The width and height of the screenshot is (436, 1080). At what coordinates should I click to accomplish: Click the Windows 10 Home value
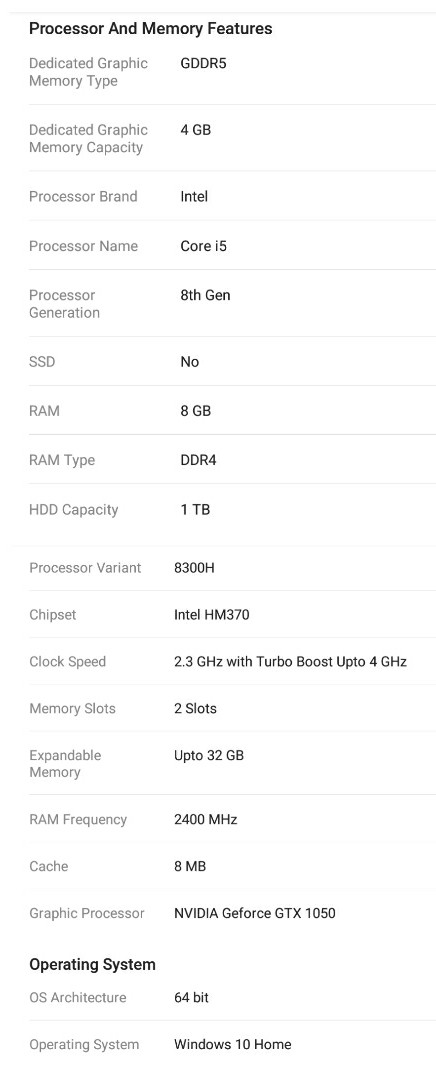(x=233, y=1044)
